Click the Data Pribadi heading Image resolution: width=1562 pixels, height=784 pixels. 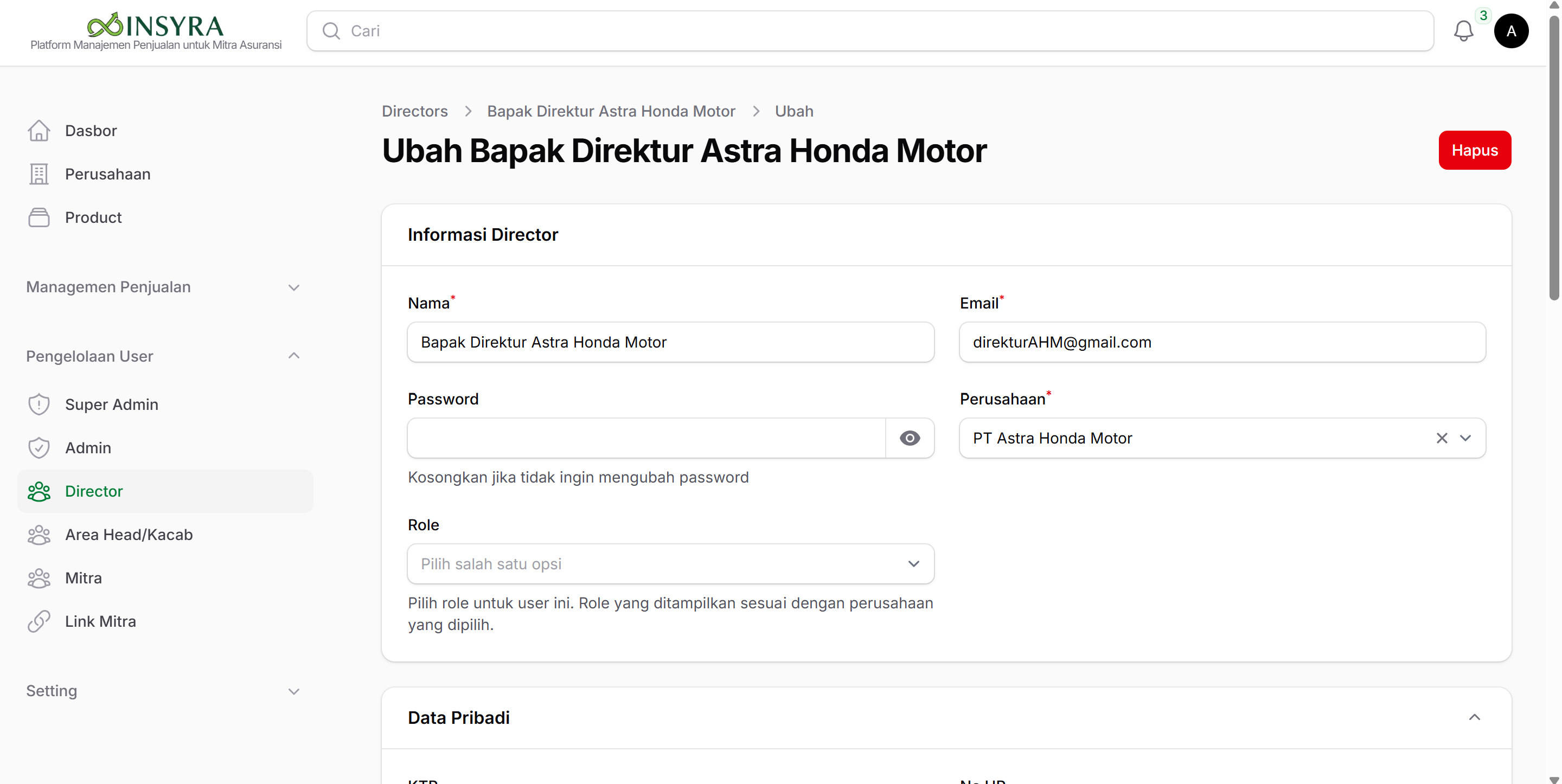458,717
